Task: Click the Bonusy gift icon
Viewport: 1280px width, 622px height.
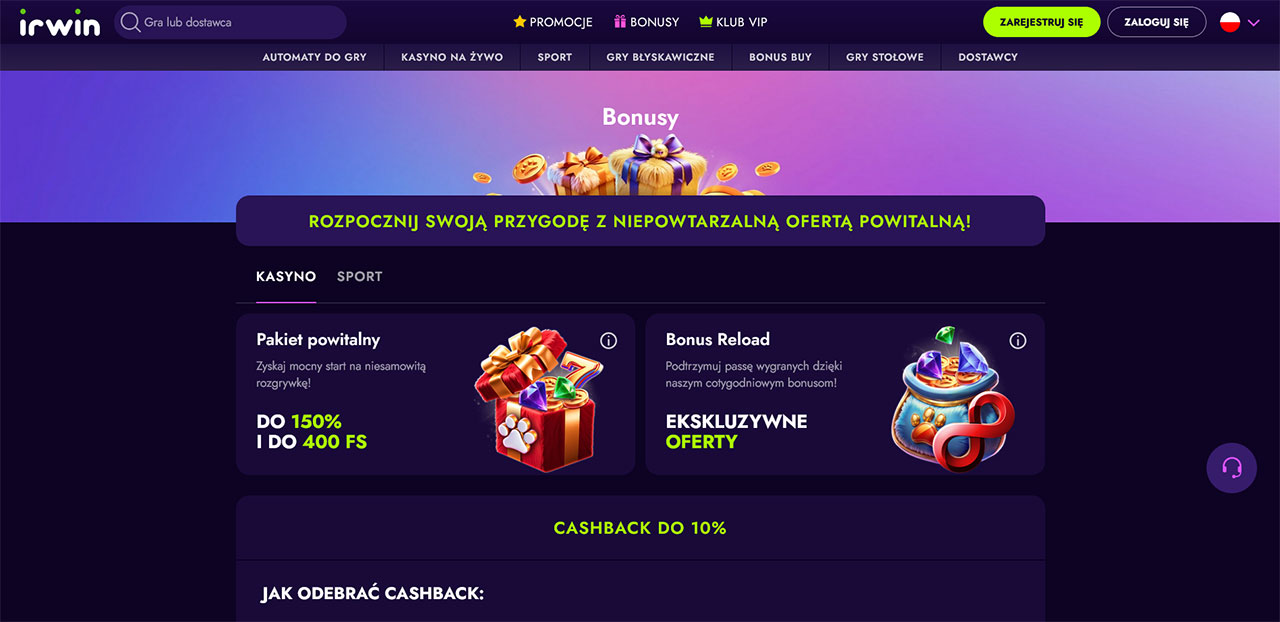Action: (x=620, y=22)
